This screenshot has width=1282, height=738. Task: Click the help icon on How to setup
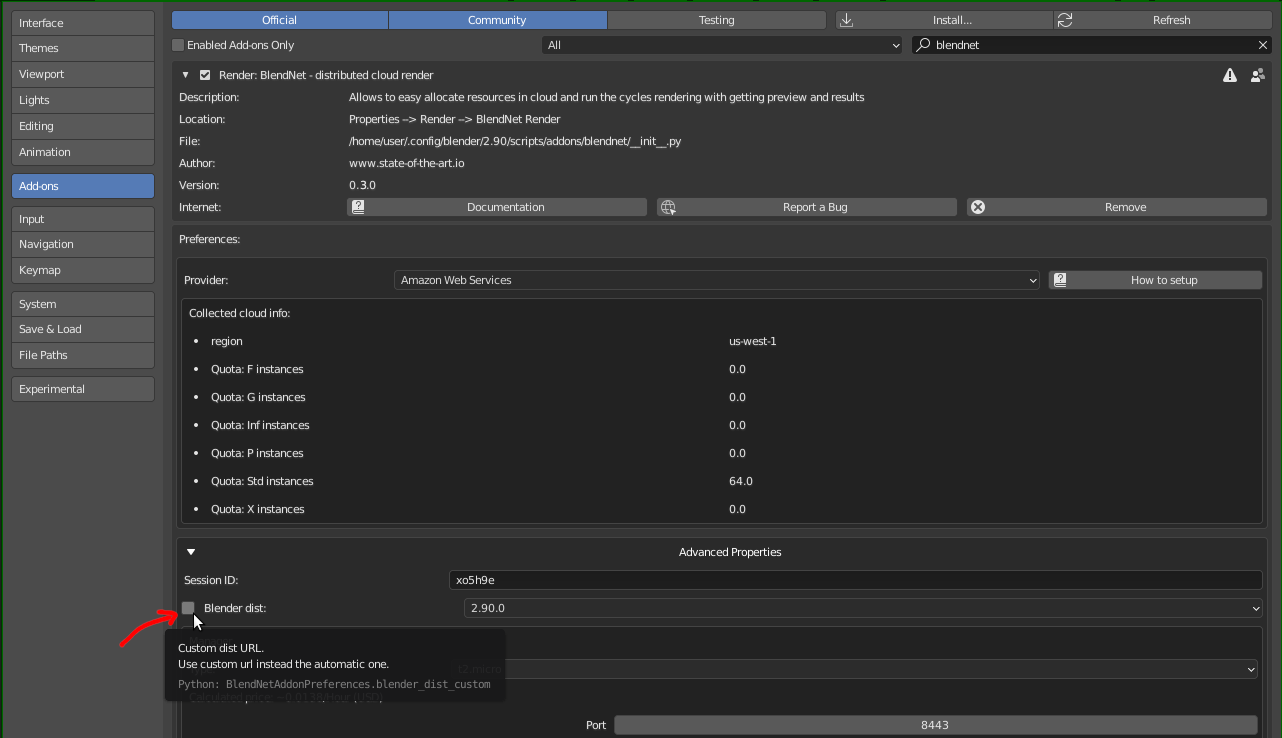(x=1060, y=280)
